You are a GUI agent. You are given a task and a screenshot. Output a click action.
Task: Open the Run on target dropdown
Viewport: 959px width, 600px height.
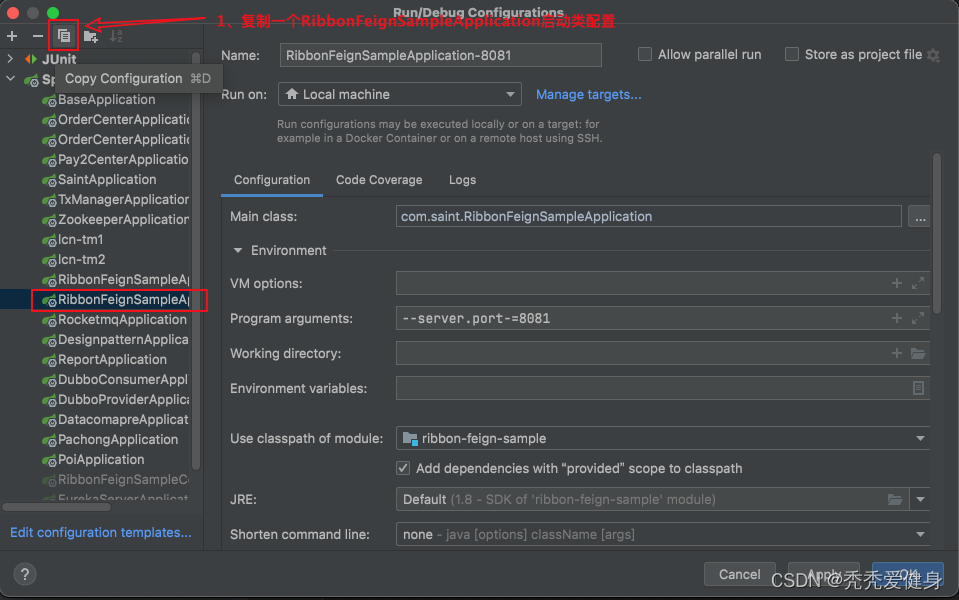pyautogui.click(x=399, y=94)
